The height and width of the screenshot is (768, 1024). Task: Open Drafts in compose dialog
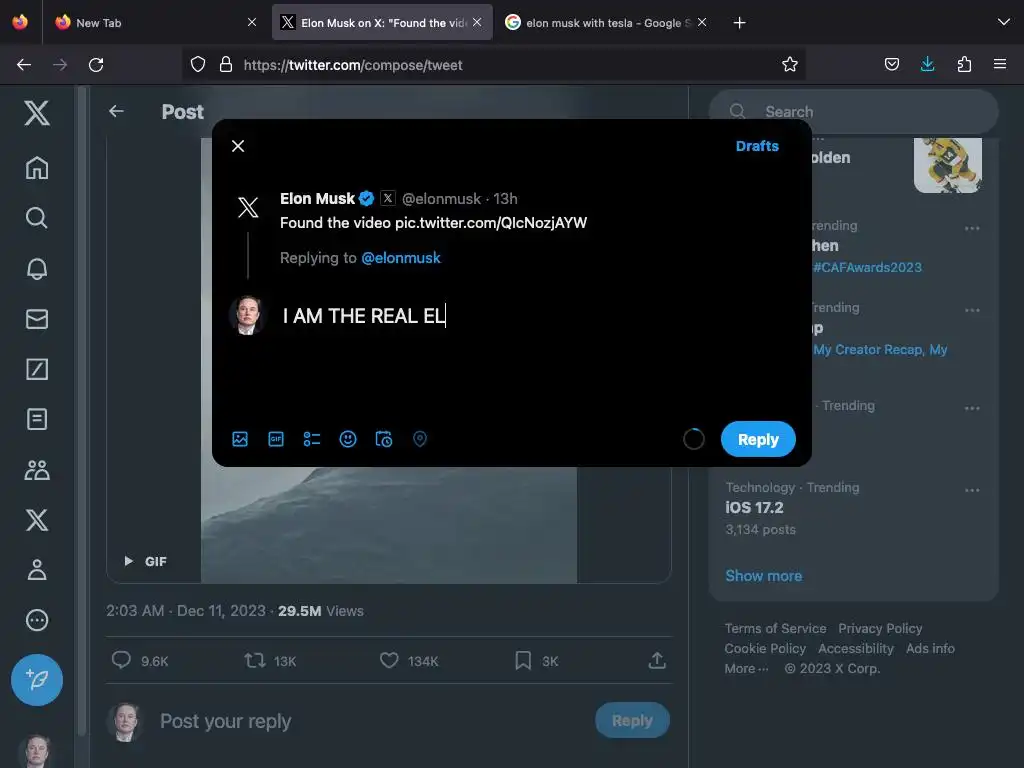(x=757, y=146)
